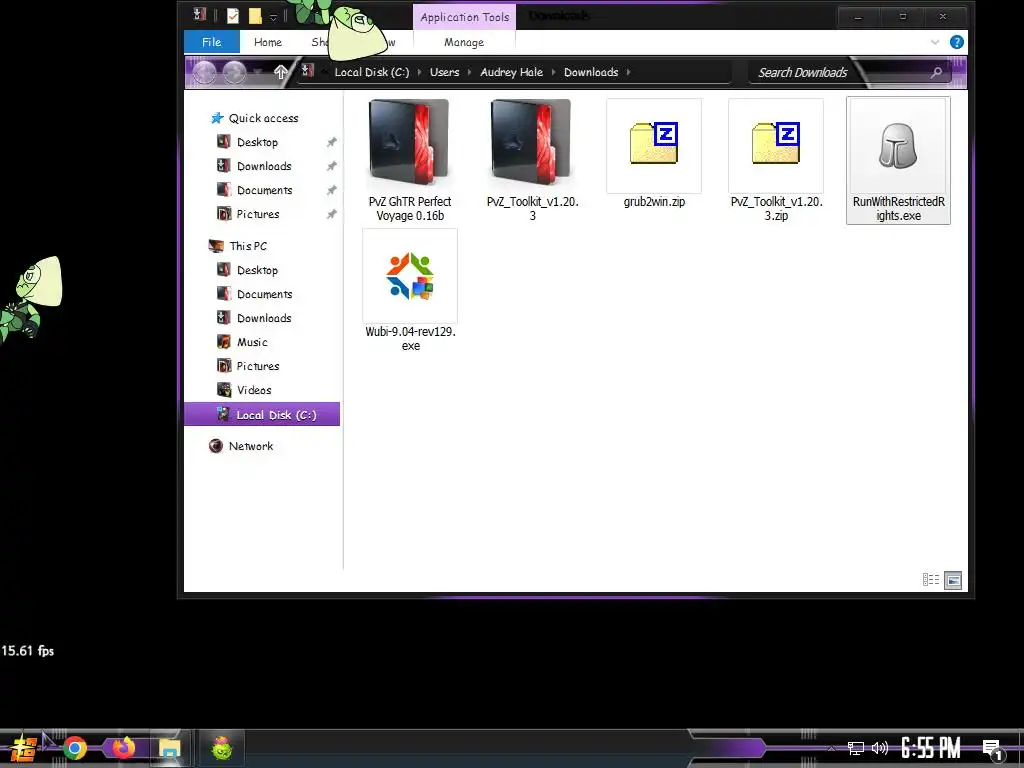This screenshot has height=768, width=1024.
Task: Expand the ribbon with the chevron
Action: (935, 42)
